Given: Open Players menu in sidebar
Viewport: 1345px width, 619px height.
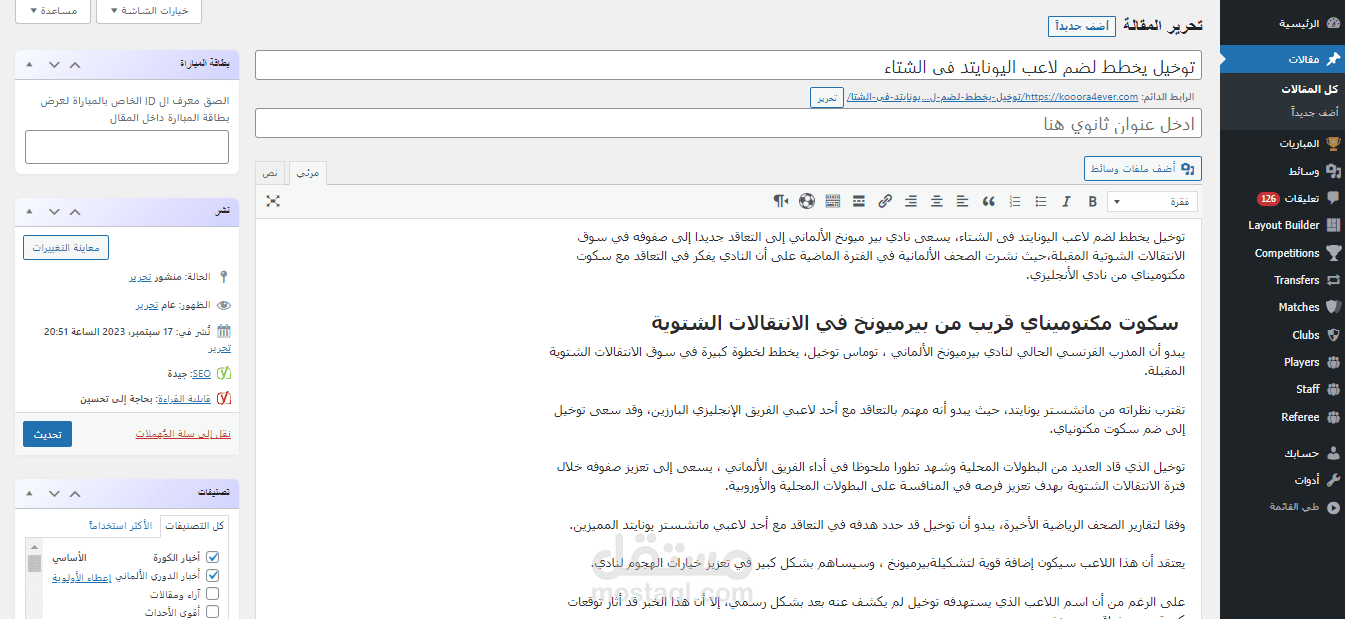Looking at the screenshot, I should [x=1282, y=362].
